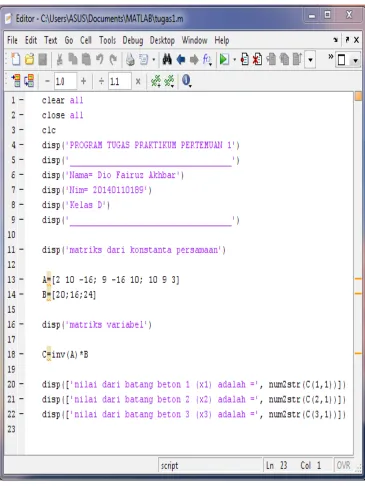
Task: Click 'Nama= Dio Fairuz Akhbar' string
Action: 123,175
